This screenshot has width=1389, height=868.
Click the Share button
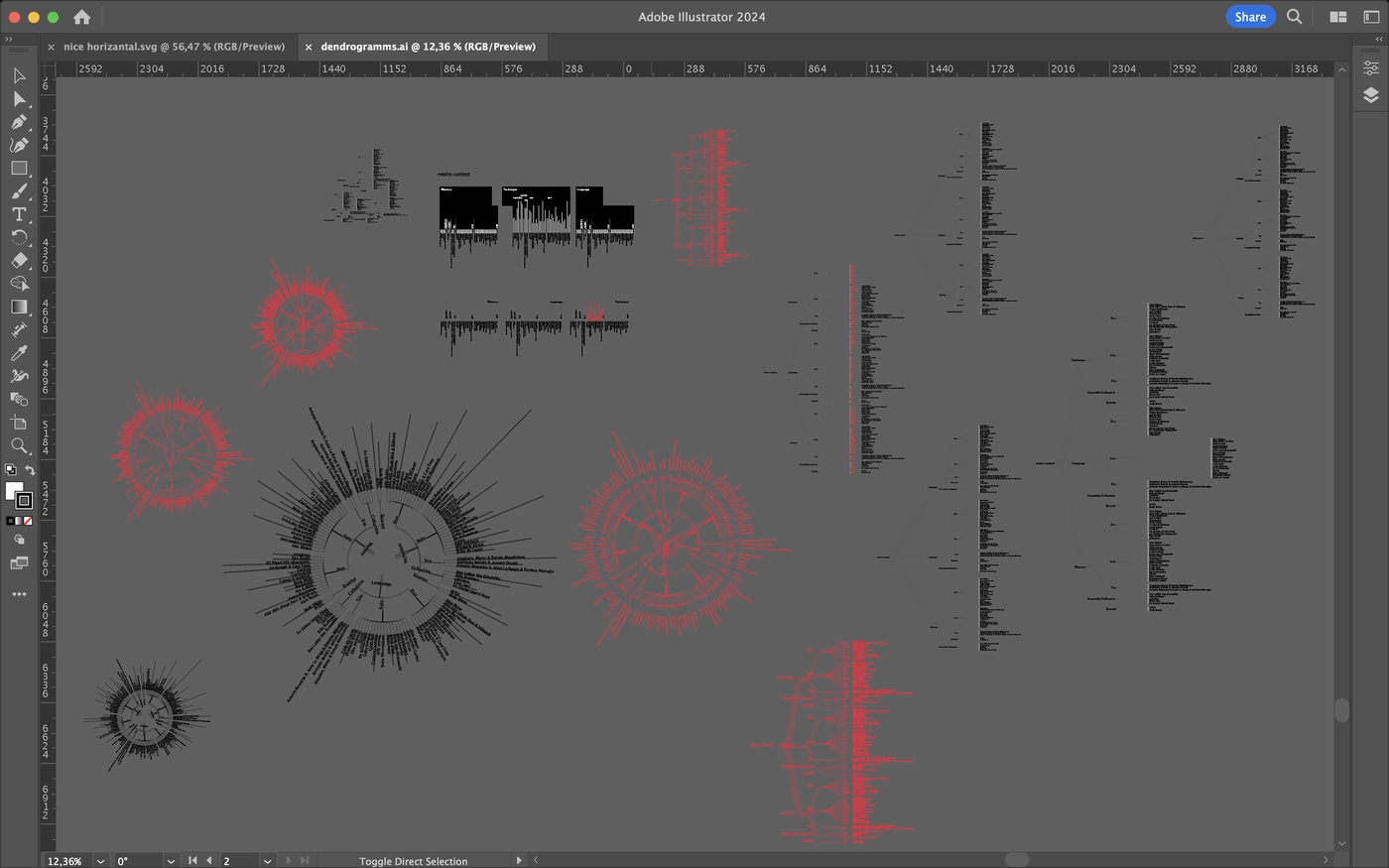pos(1249,17)
